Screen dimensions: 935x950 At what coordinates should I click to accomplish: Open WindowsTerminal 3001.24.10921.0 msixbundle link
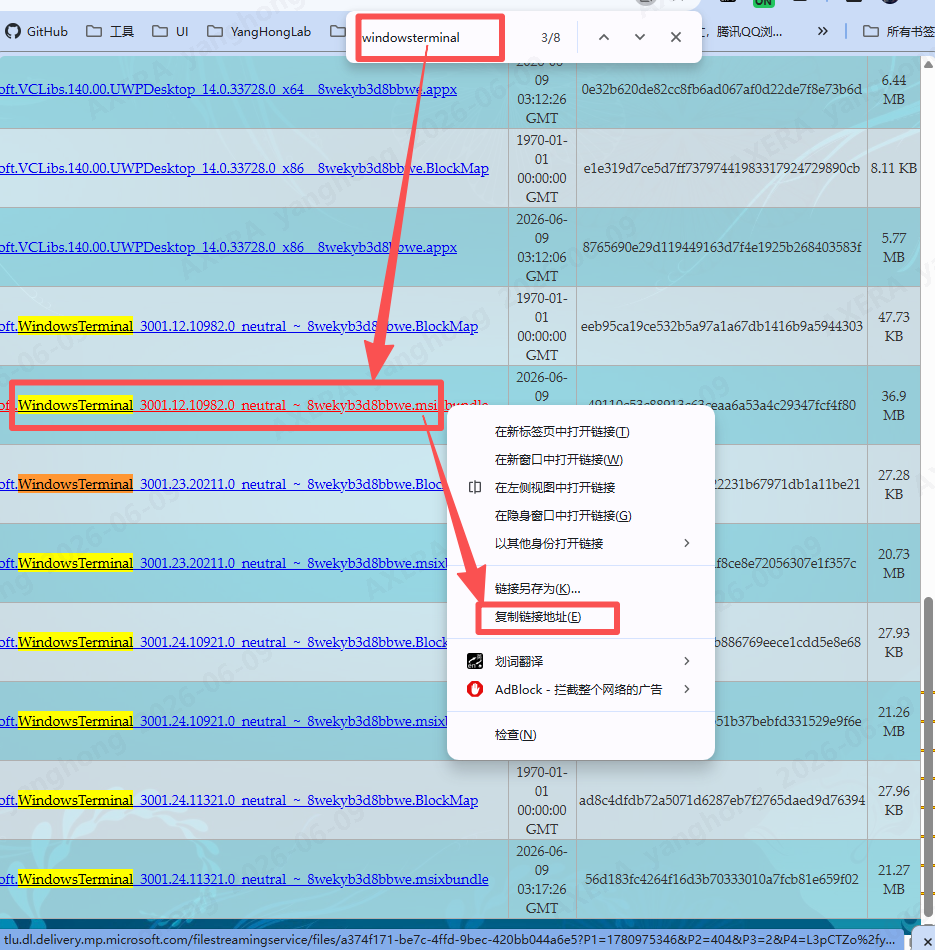223,721
